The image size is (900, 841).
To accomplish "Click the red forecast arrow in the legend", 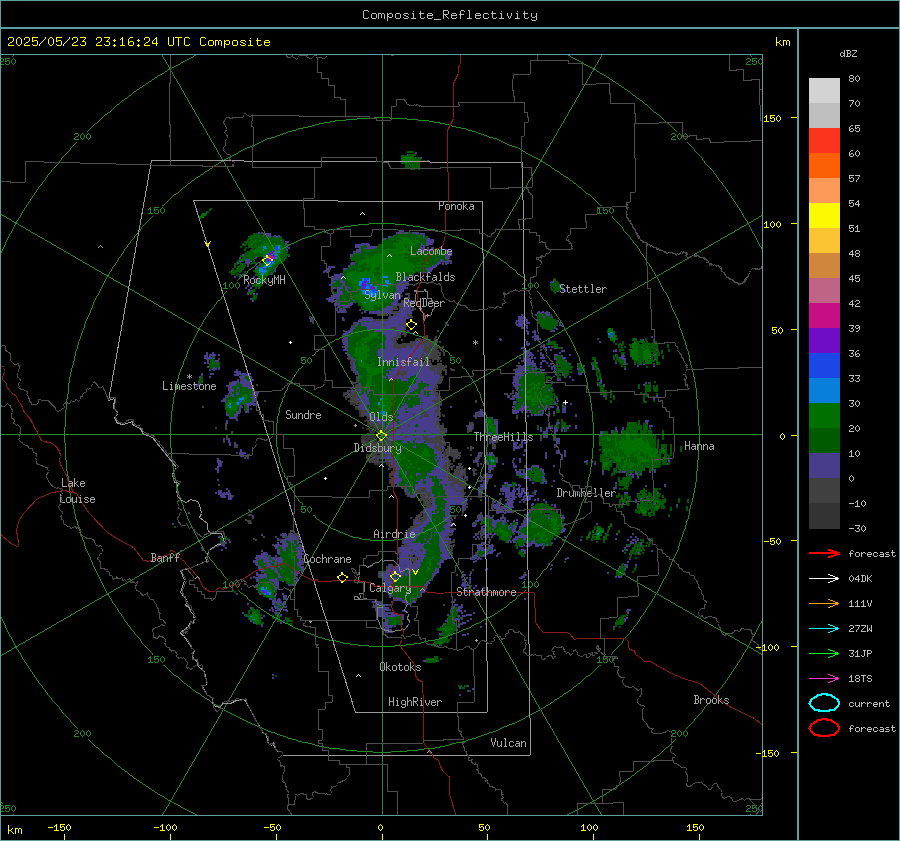I will [x=824, y=553].
